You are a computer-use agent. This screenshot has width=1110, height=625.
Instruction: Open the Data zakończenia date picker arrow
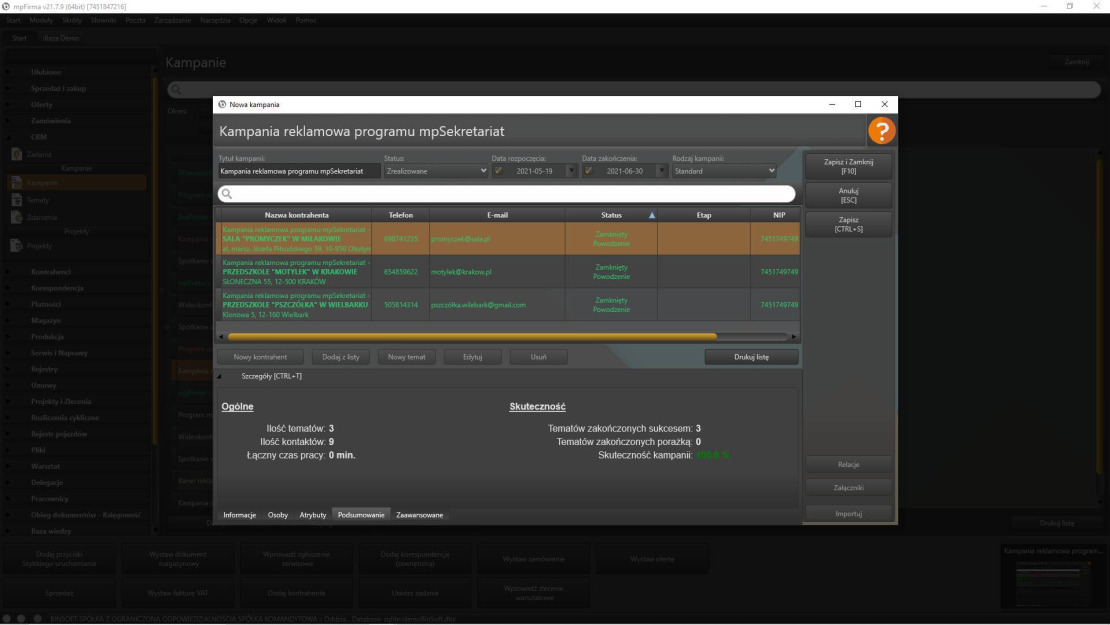(661, 171)
